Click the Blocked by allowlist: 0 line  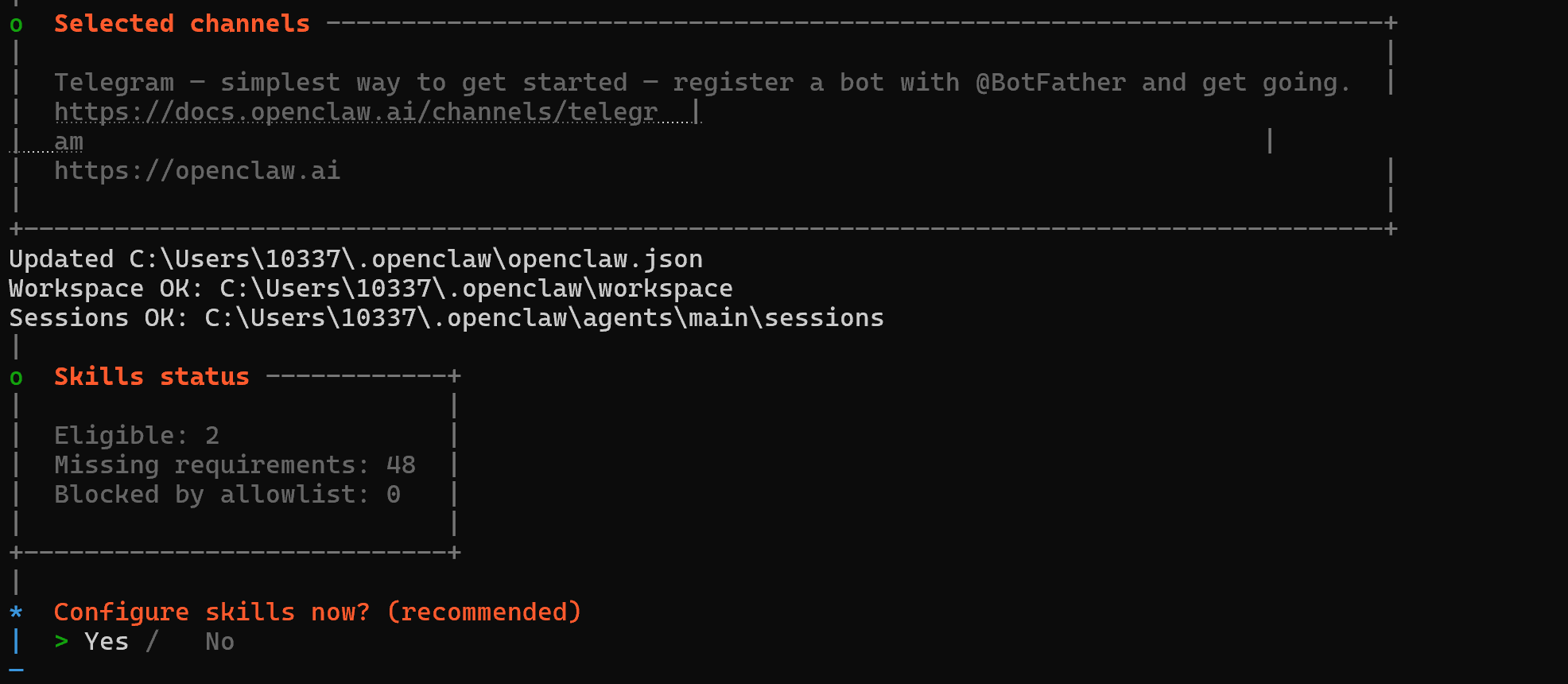pyautogui.click(x=227, y=495)
